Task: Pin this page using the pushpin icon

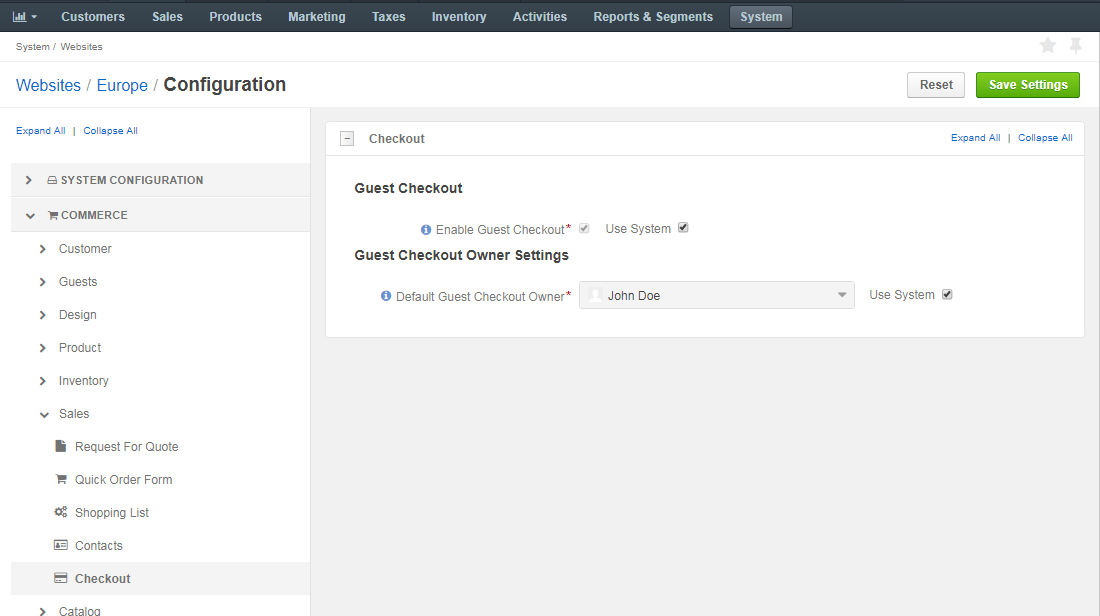Action: pyautogui.click(x=1075, y=46)
